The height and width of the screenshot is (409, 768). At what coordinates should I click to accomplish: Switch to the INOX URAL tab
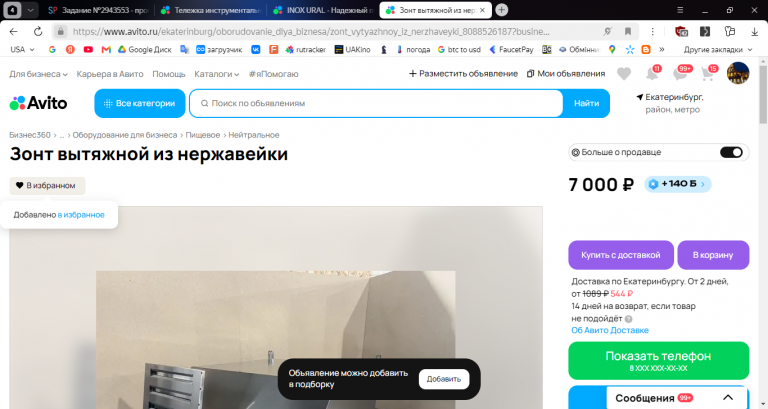(323, 10)
